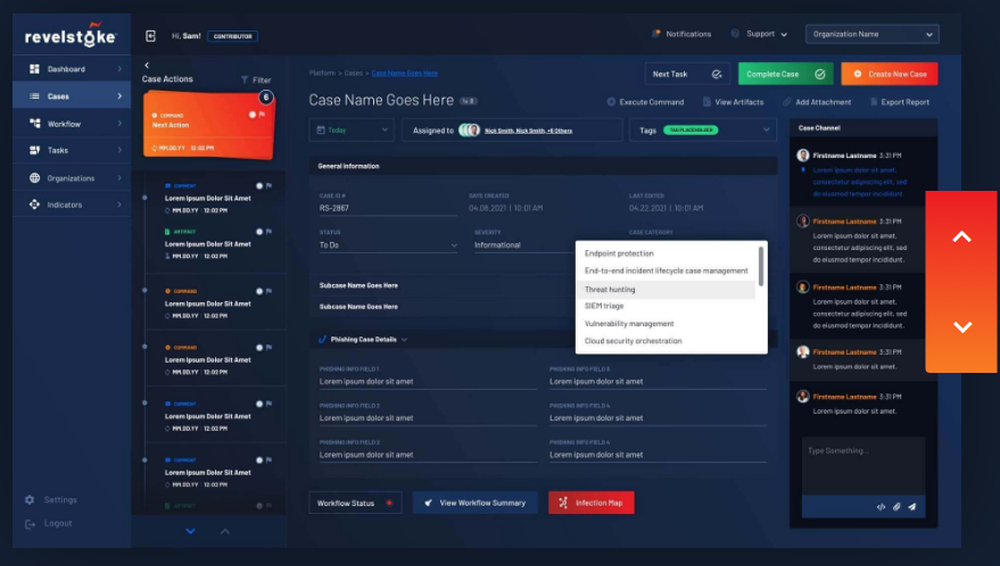
Task: Collapse the Phishing Case Details section
Action: pos(404,339)
